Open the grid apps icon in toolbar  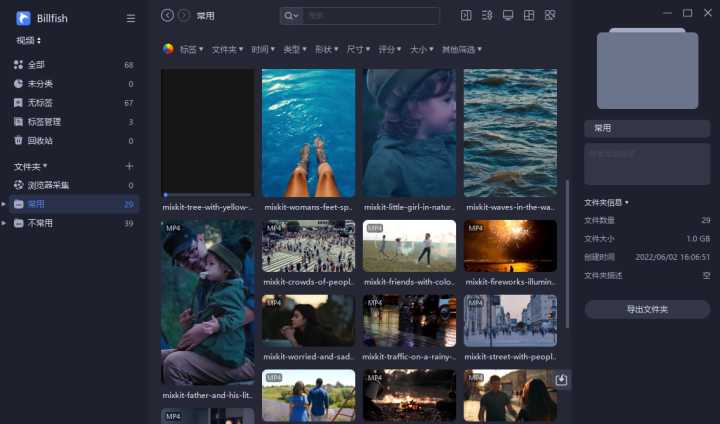550,16
